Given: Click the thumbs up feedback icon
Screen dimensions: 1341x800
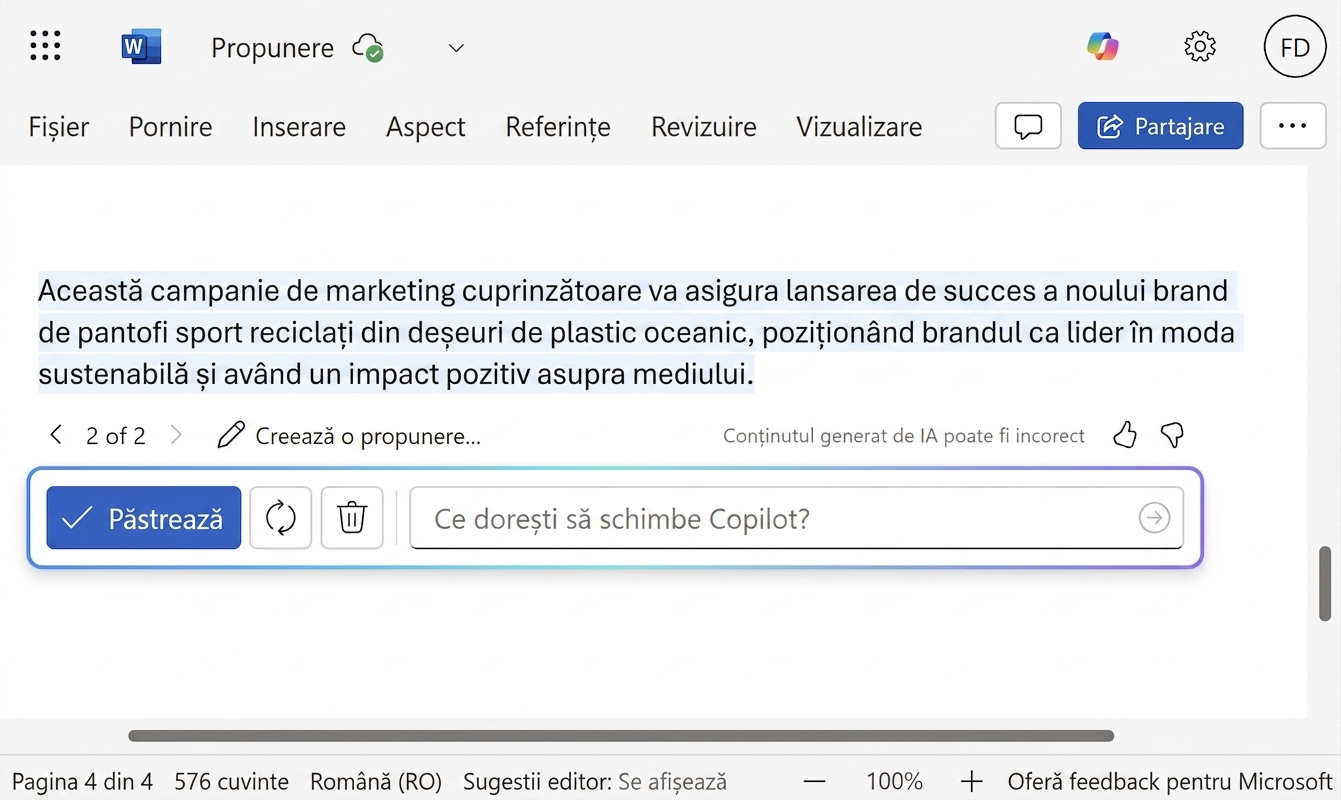Looking at the screenshot, I should pos(1125,435).
